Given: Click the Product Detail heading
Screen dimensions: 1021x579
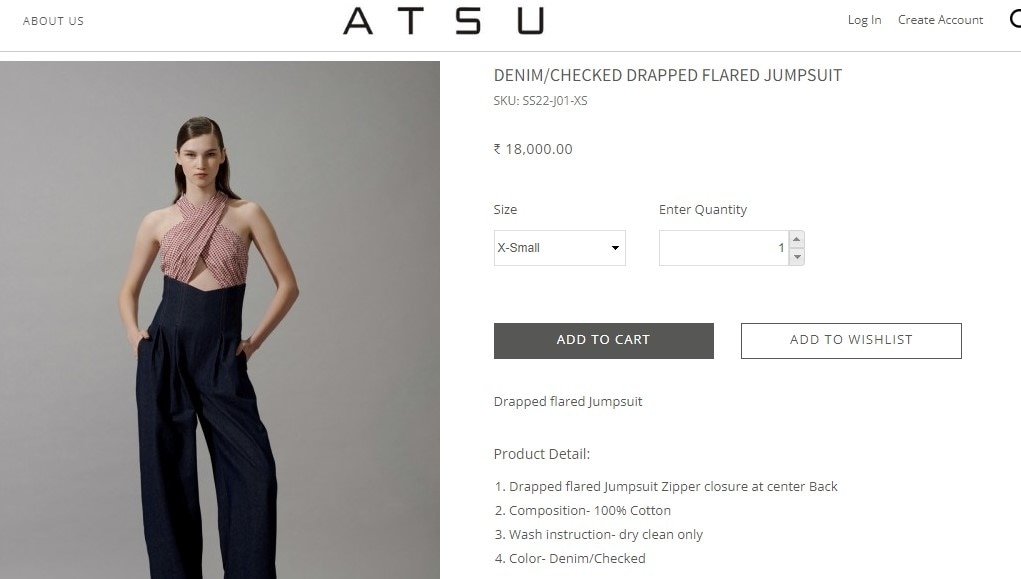Looking at the screenshot, I should 542,454.
